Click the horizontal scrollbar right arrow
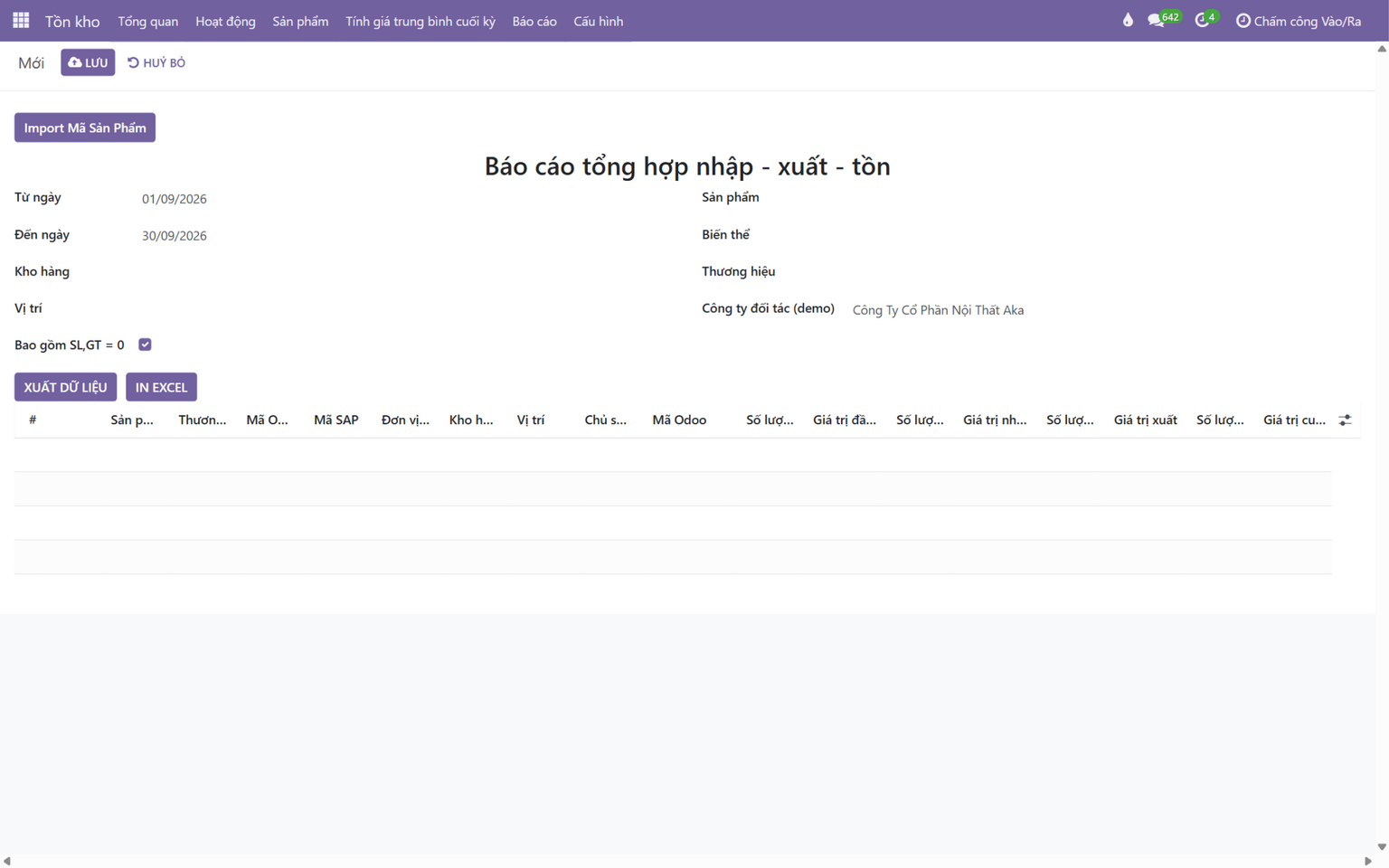1389x868 pixels. 1367,861
